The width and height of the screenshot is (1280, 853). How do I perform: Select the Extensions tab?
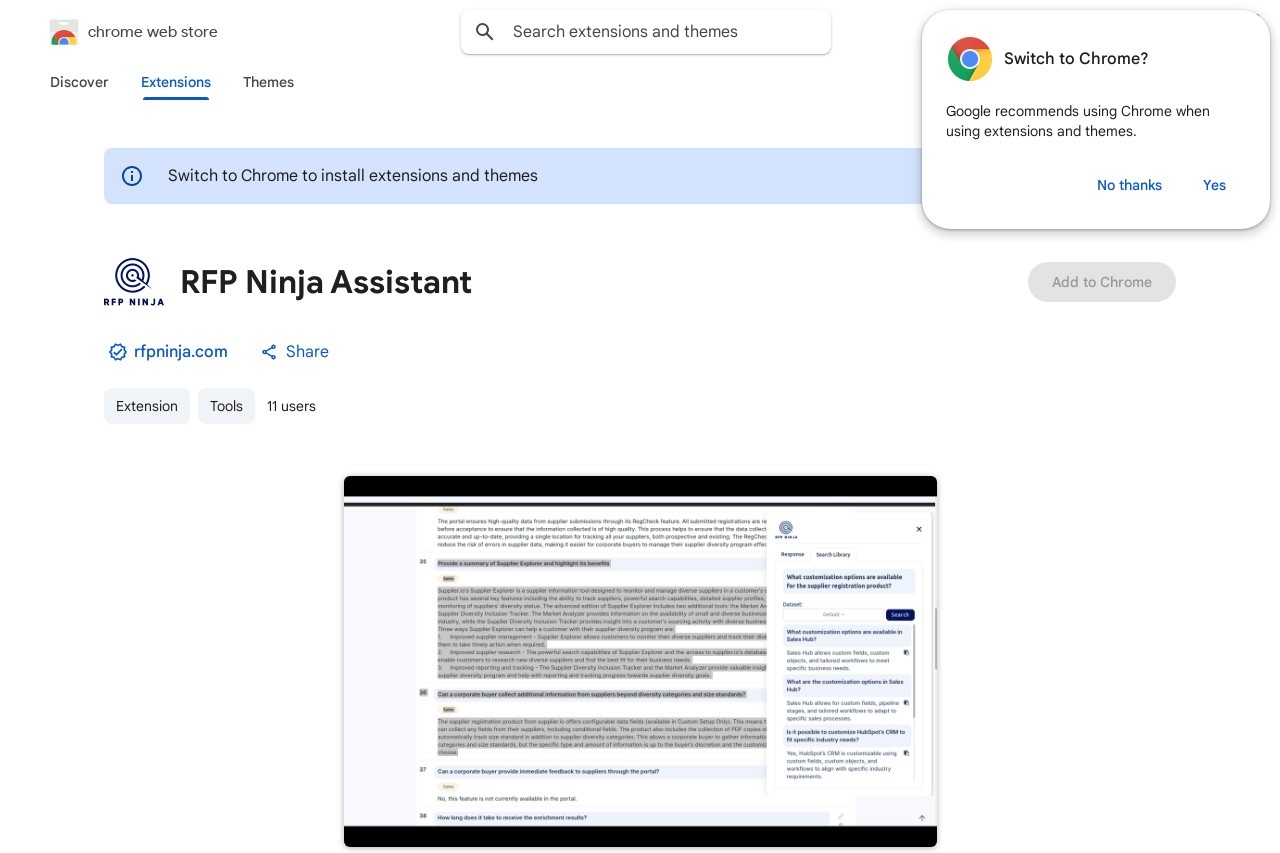(176, 82)
